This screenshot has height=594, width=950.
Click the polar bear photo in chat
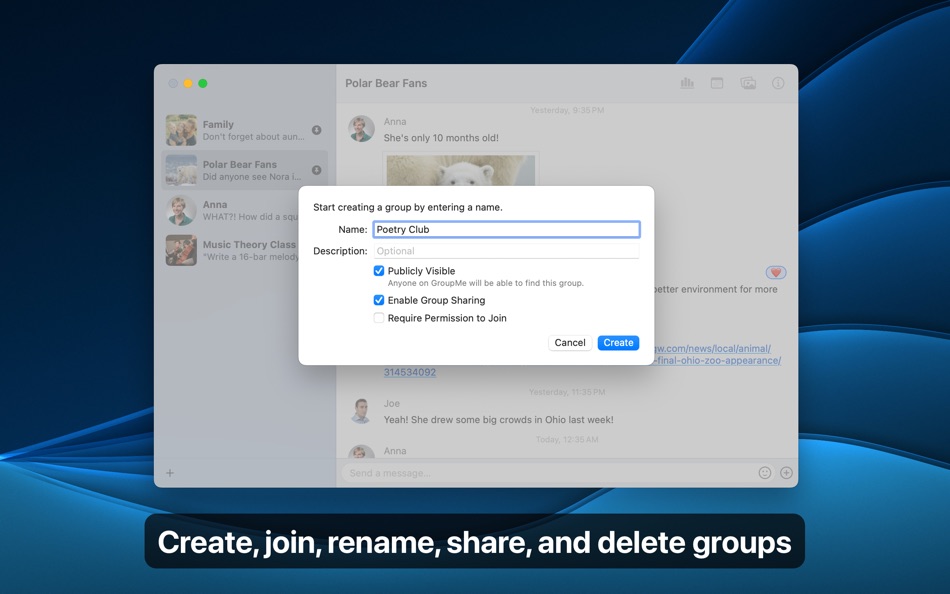460,170
